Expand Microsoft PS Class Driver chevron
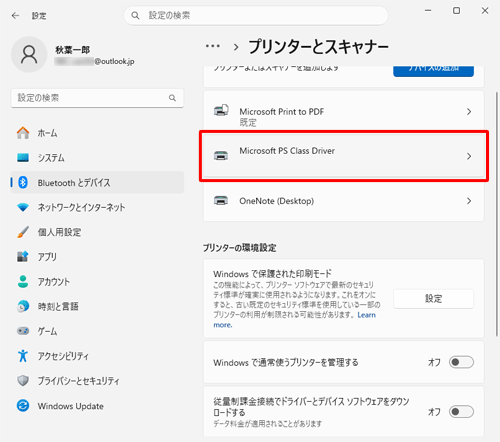Screen dimensions: 500x442 point(469,156)
